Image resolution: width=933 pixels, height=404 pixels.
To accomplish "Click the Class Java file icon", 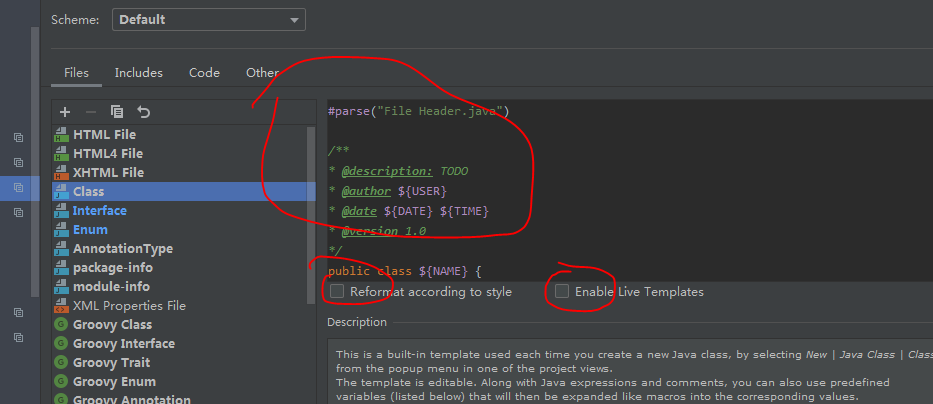I will point(61,192).
